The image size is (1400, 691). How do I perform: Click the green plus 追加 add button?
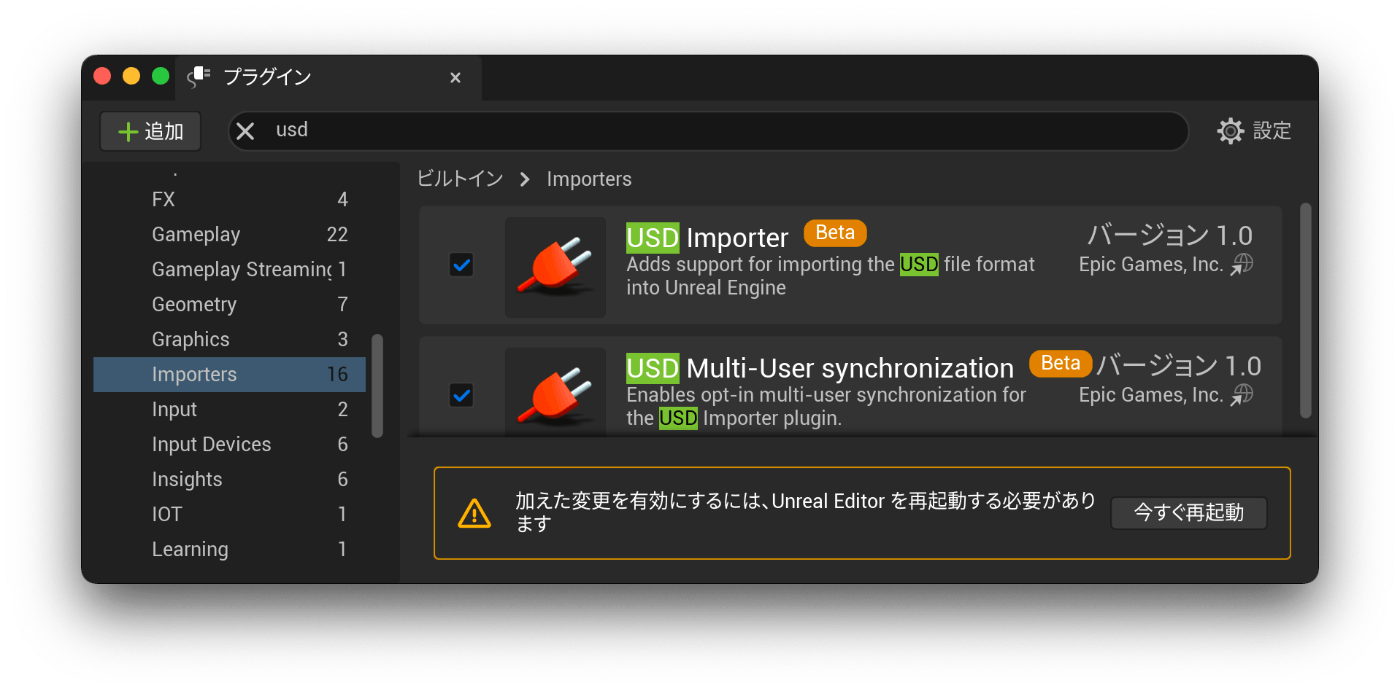click(151, 131)
